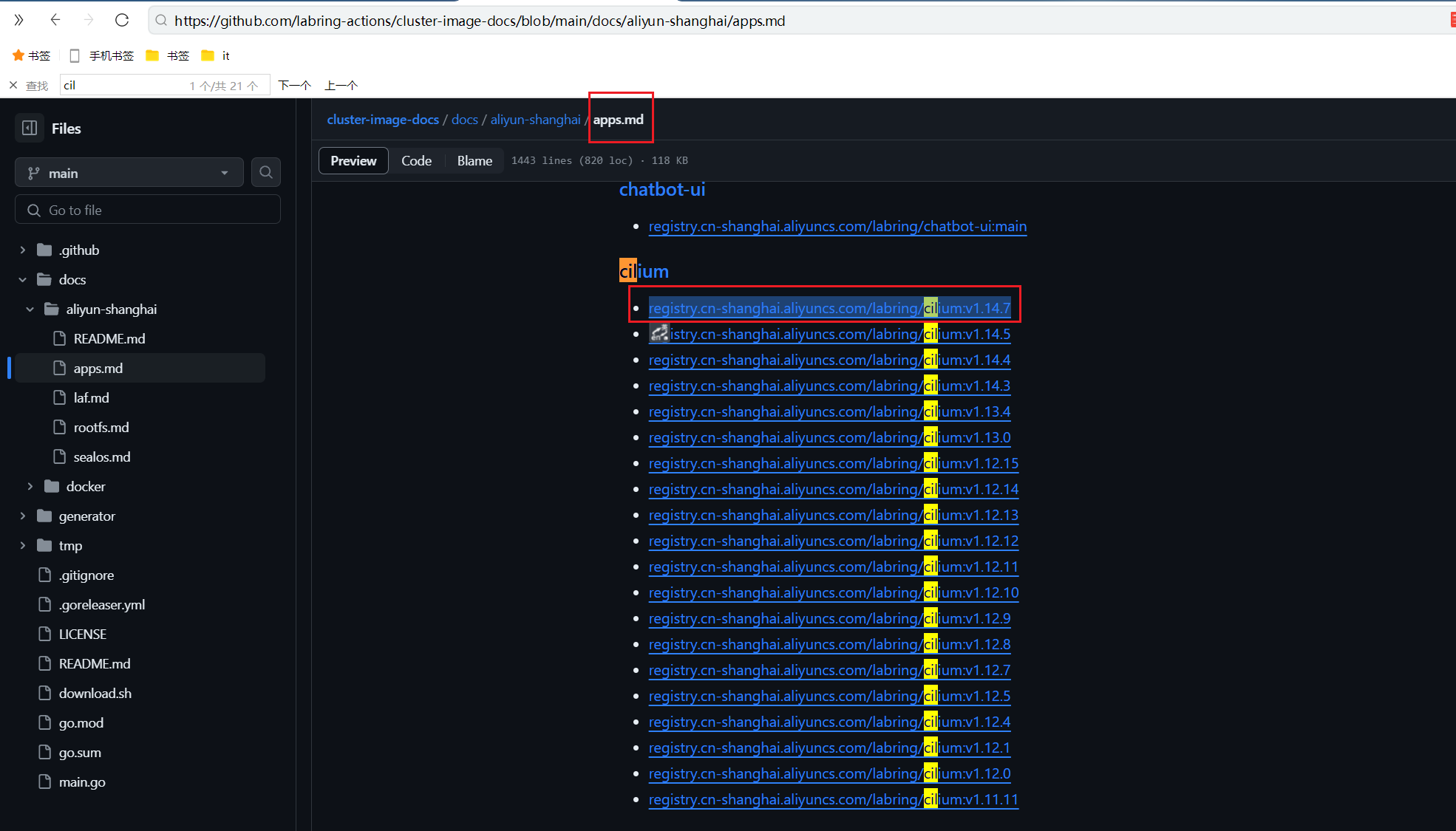
Task: Close the find bar with X
Action: coord(13,85)
